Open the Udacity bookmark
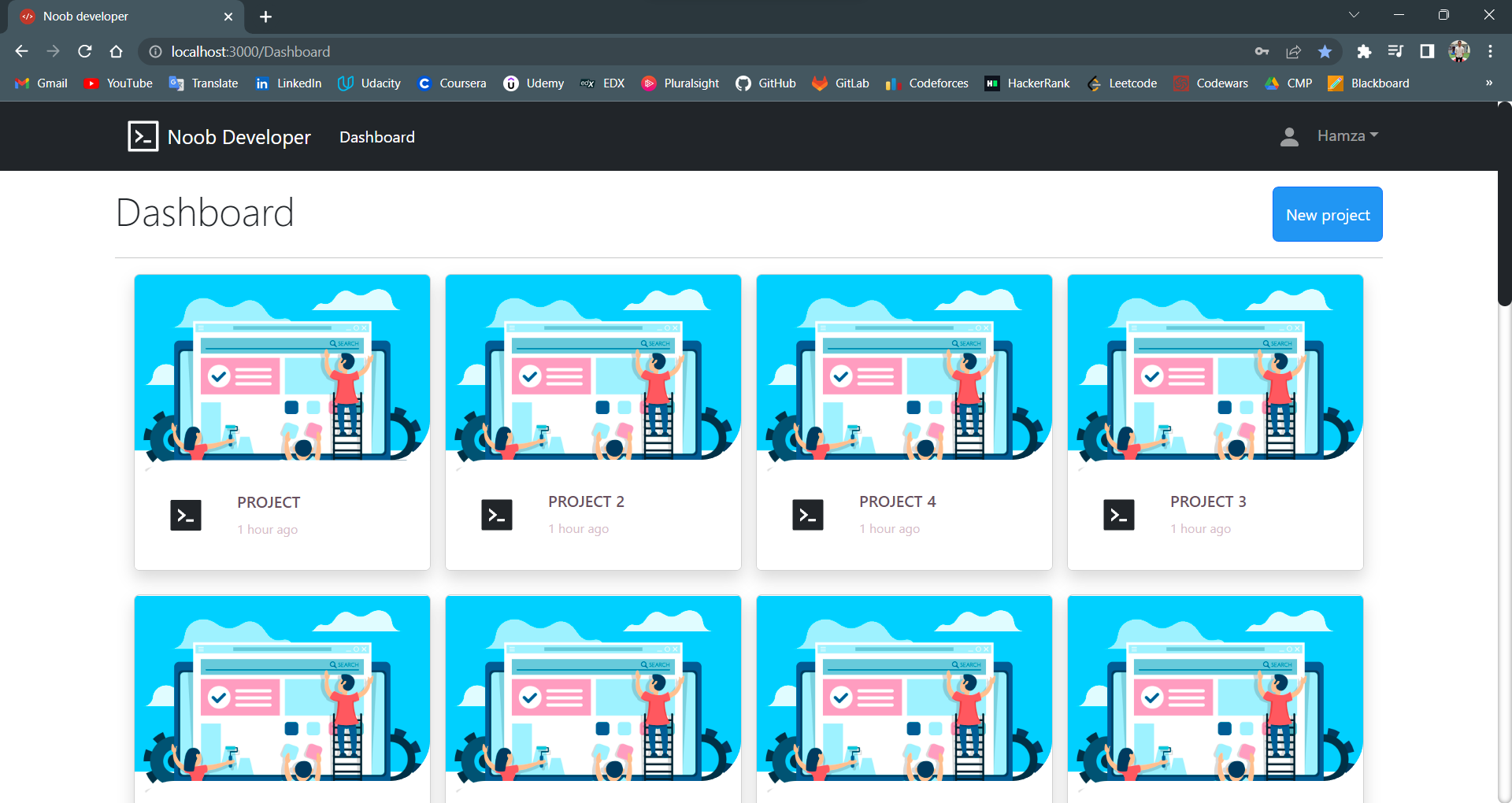The width and height of the screenshot is (1512, 803). tap(369, 83)
